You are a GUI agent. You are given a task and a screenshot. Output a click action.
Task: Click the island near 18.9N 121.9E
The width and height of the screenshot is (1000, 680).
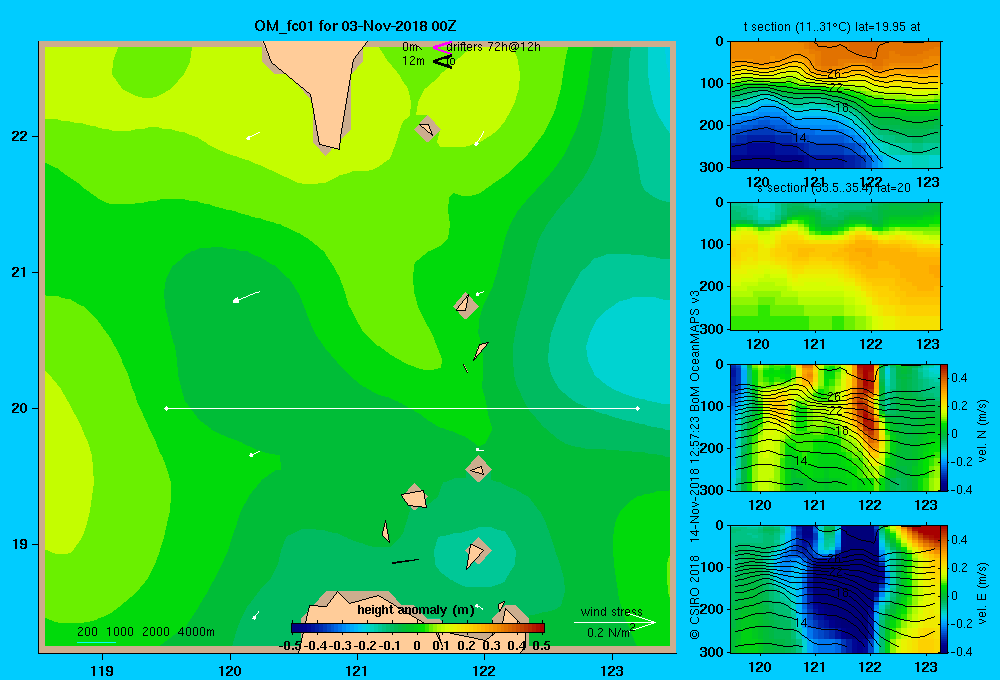click(477, 552)
